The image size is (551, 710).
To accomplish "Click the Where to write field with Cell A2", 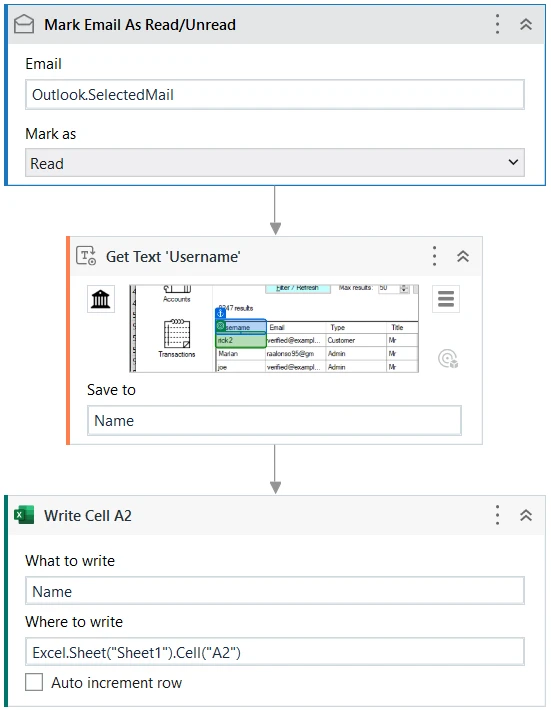I will click(275, 652).
